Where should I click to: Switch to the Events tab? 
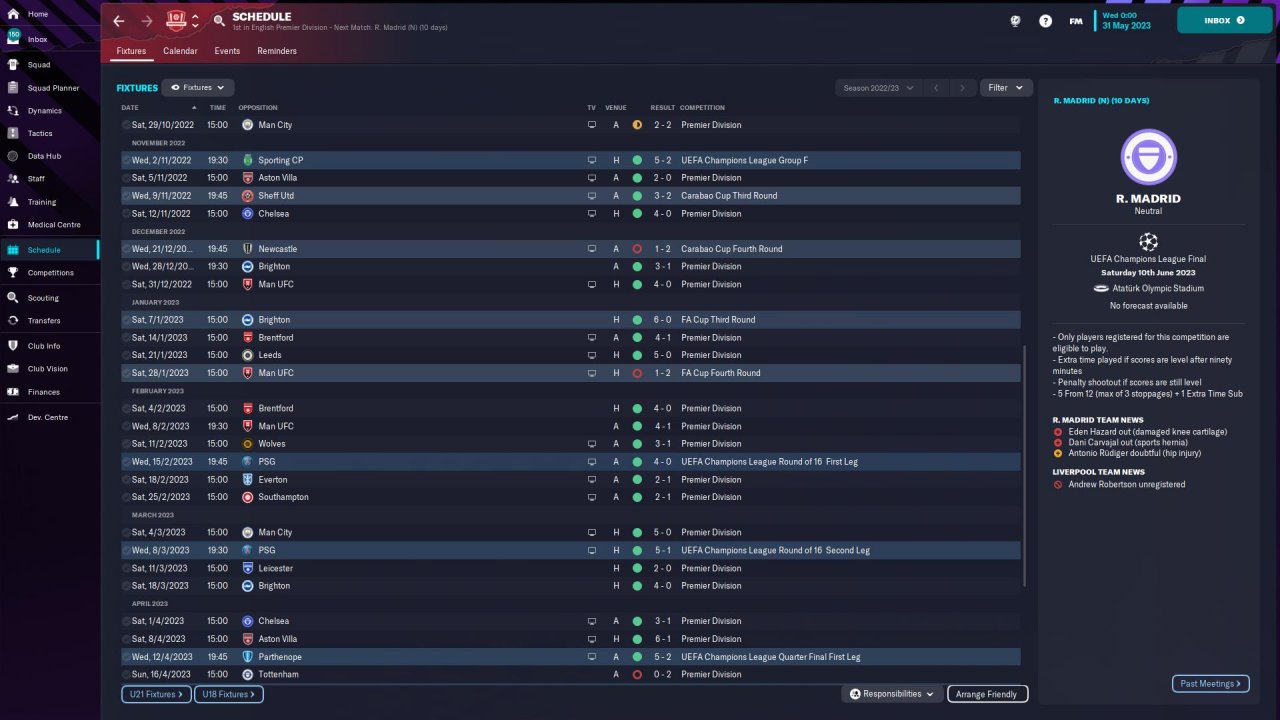[x=227, y=51]
